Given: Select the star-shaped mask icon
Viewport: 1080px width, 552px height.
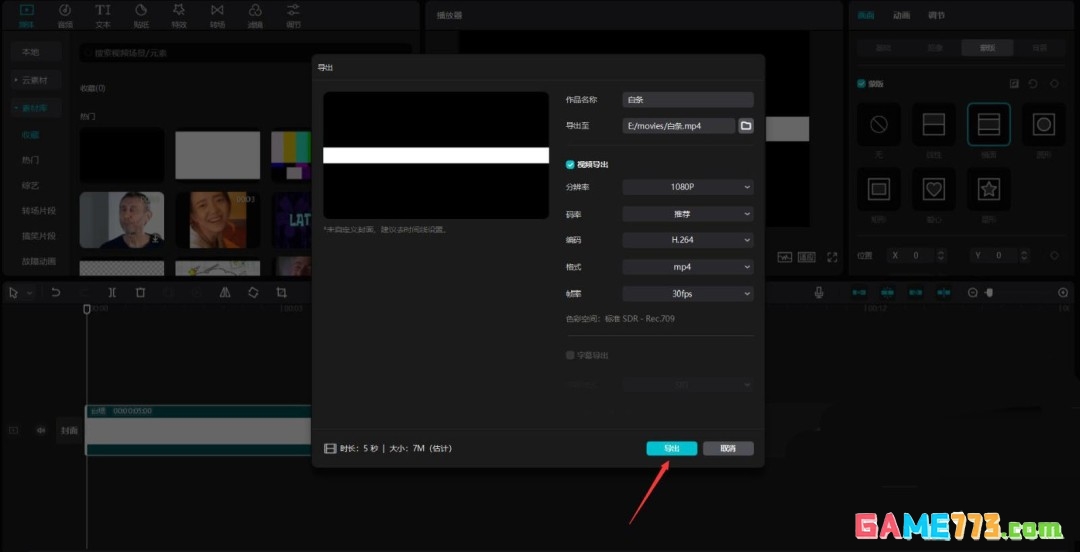Looking at the screenshot, I should tap(988, 188).
